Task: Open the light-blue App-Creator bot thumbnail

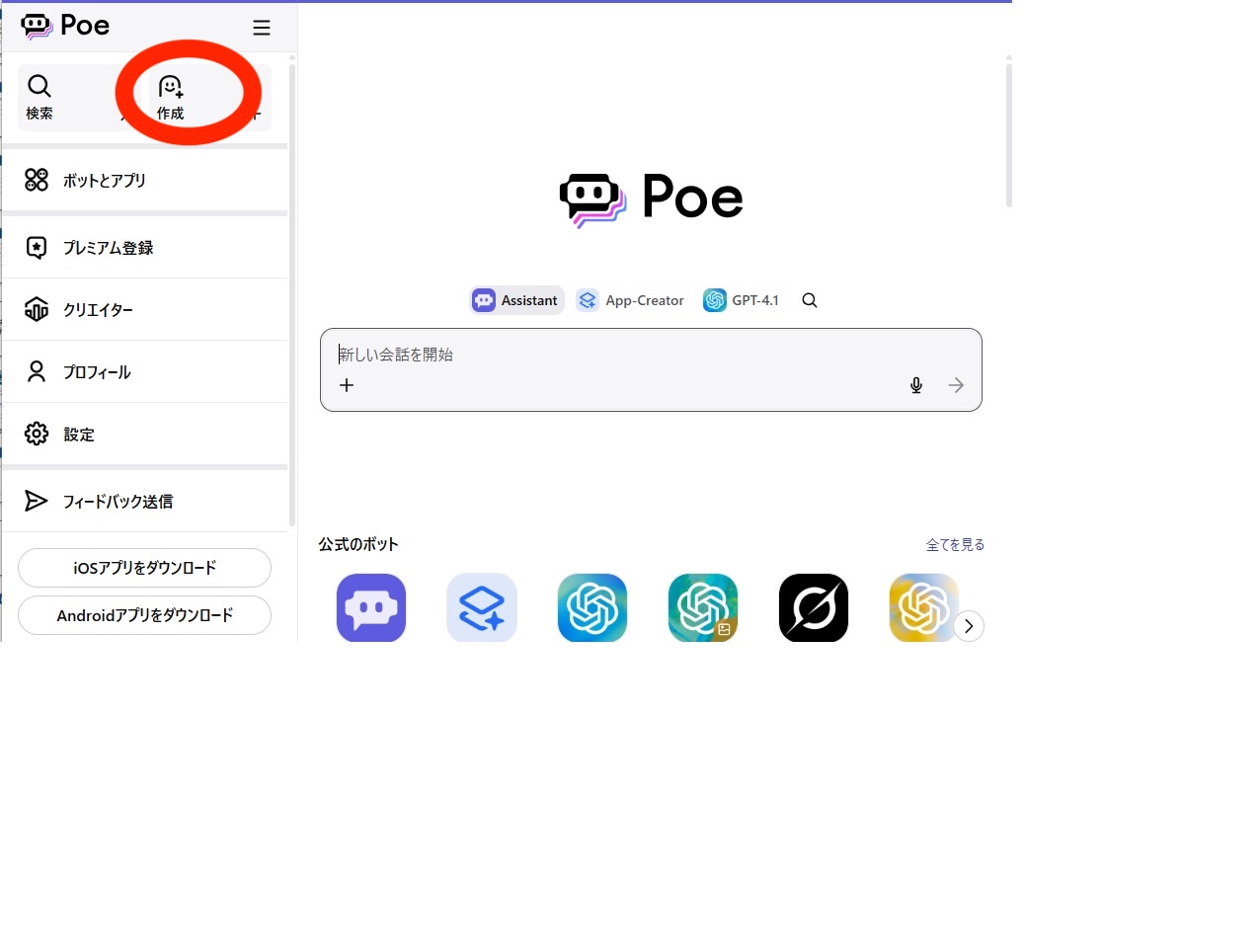Action: click(482, 607)
